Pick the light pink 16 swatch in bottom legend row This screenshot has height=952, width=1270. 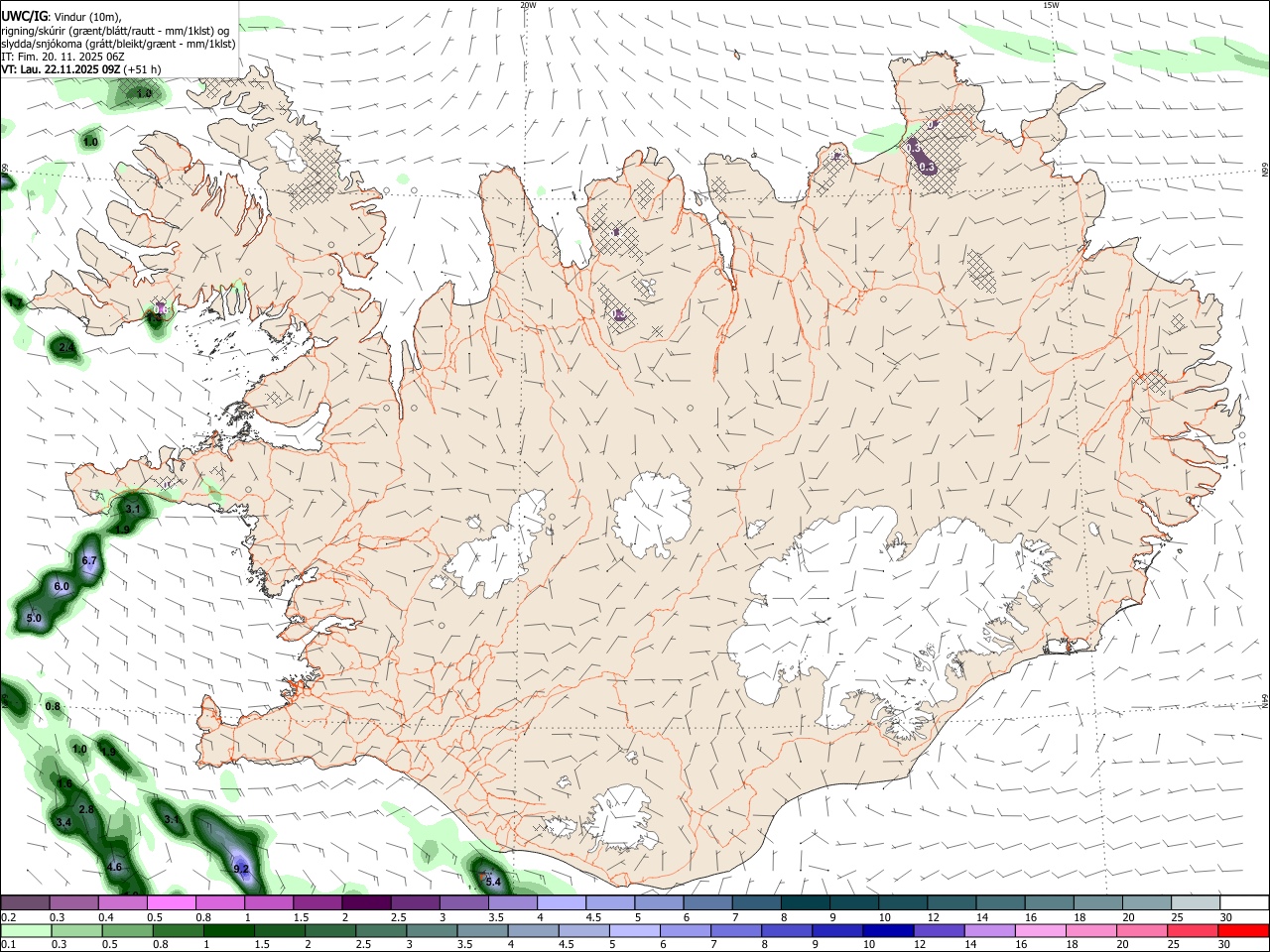click(1039, 931)
